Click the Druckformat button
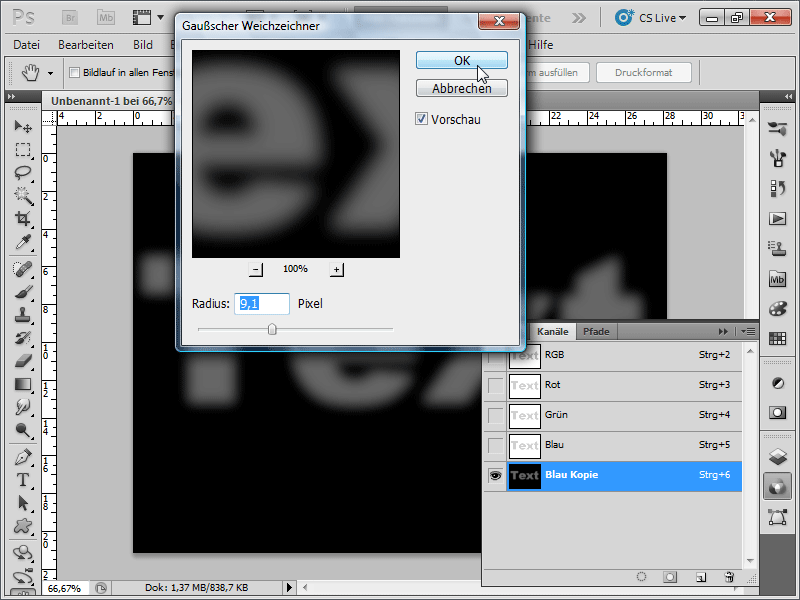Screen dimensions: 800x600 click(643, 72)
